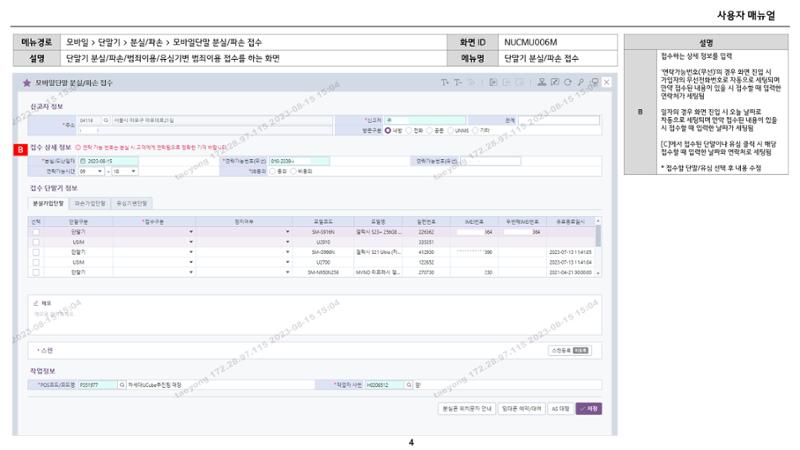Image resolution: width=800 pixels, height=450 pixels.
Task: Select the 기타 visit type radio button
Action: (476, 131)
